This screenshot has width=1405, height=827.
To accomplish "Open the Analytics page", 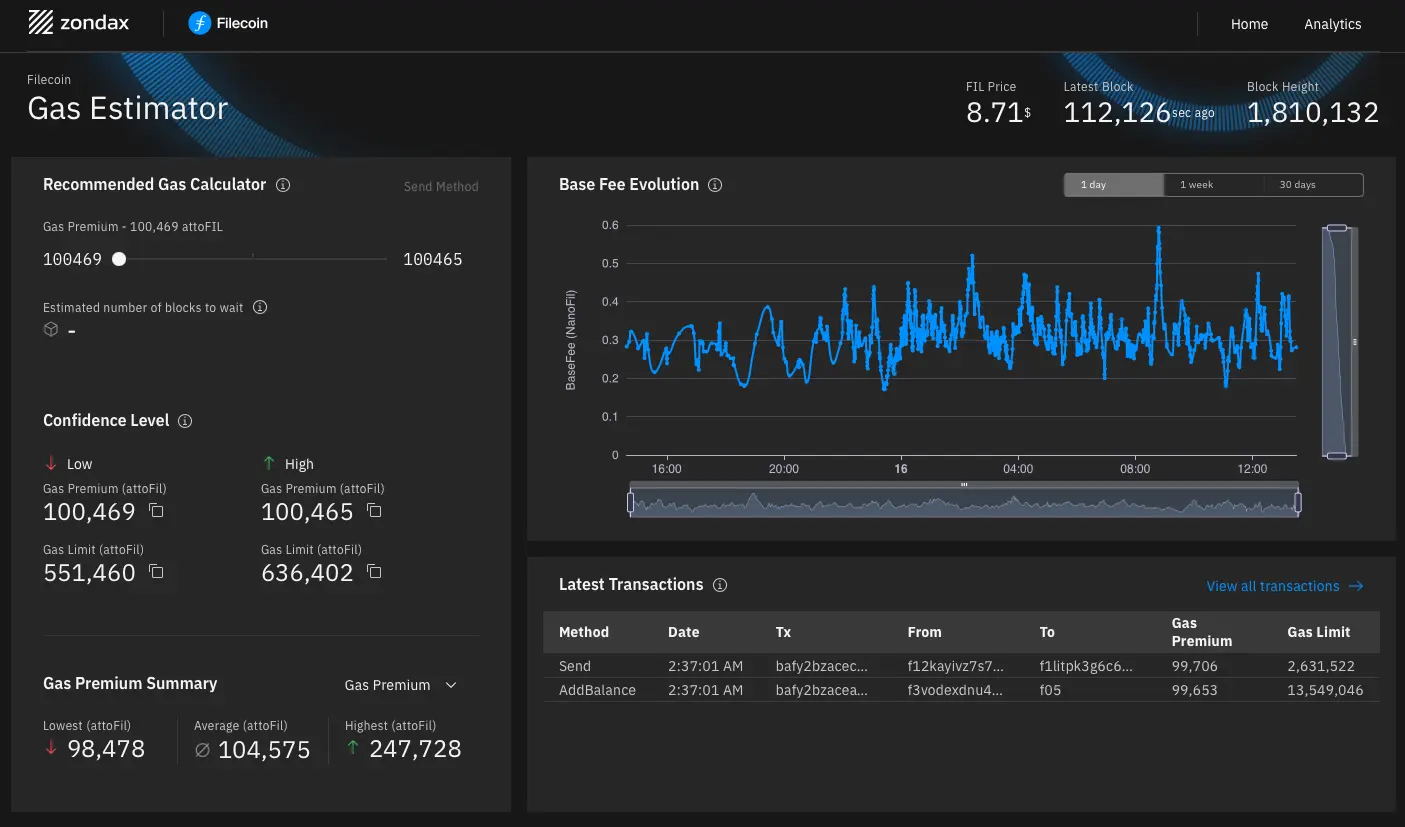I will point(1332,24).
